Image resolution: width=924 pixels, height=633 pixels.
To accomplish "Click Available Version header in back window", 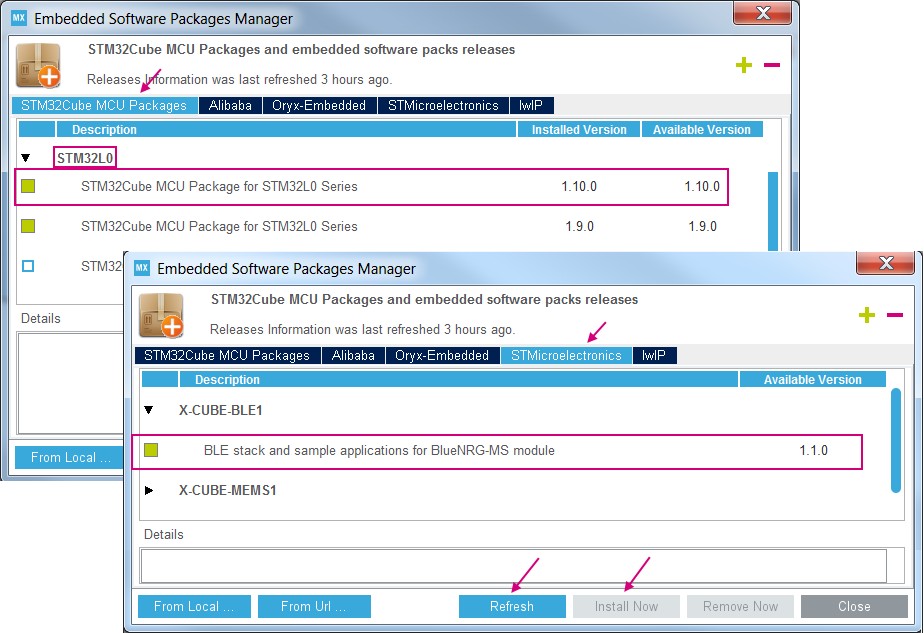I will click(x=702, y=130).
